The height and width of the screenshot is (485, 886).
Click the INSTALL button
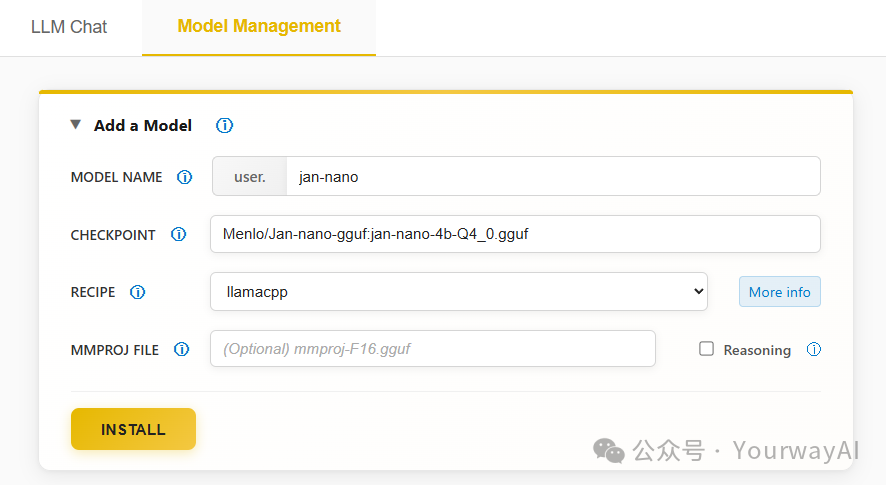pyautogui.click(x=133, y=429)
